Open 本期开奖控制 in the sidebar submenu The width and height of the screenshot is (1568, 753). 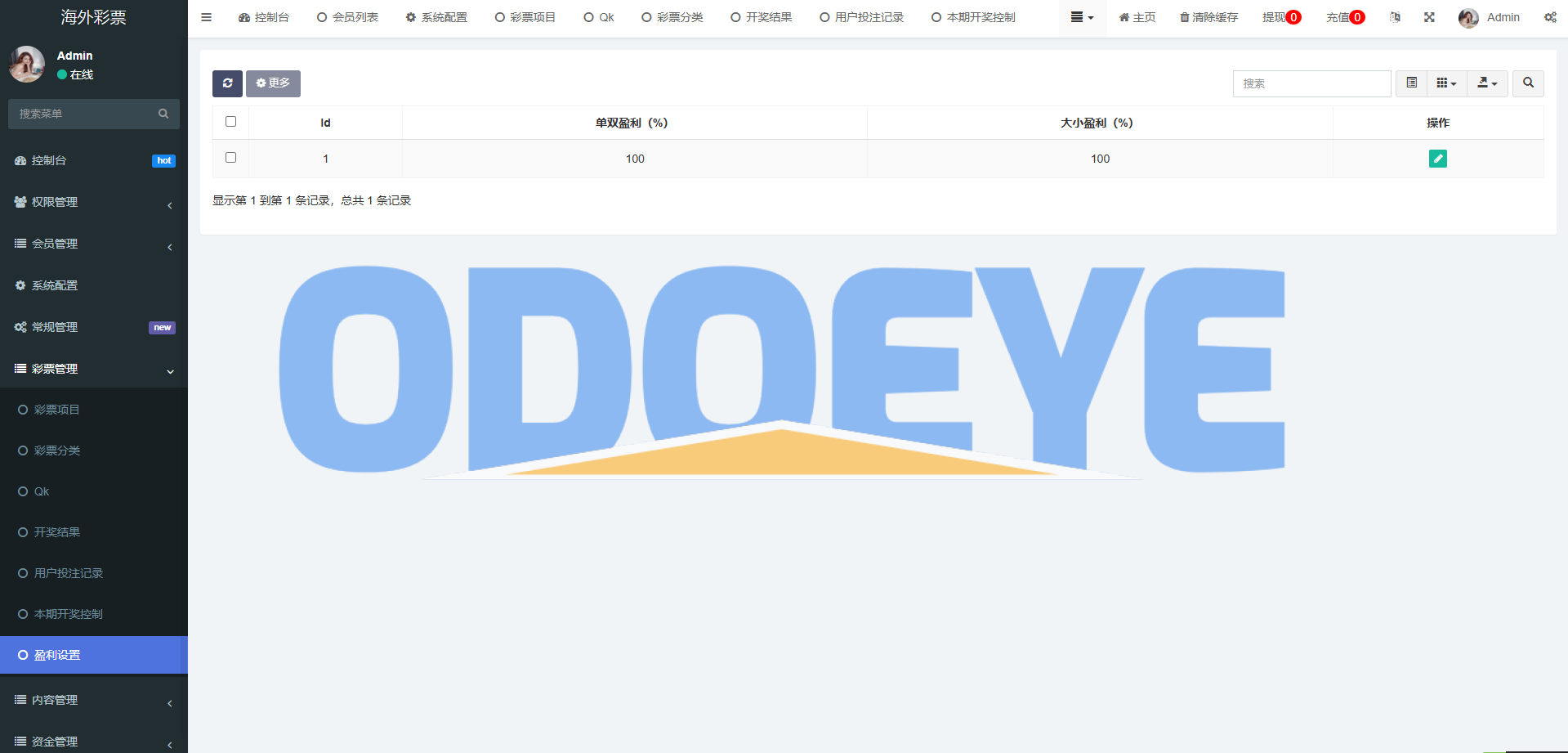click(94, 614)
